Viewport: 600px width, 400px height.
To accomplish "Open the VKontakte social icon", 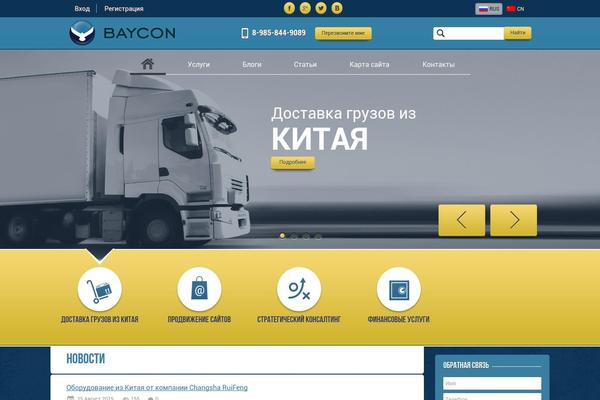I will coord(337,8).
